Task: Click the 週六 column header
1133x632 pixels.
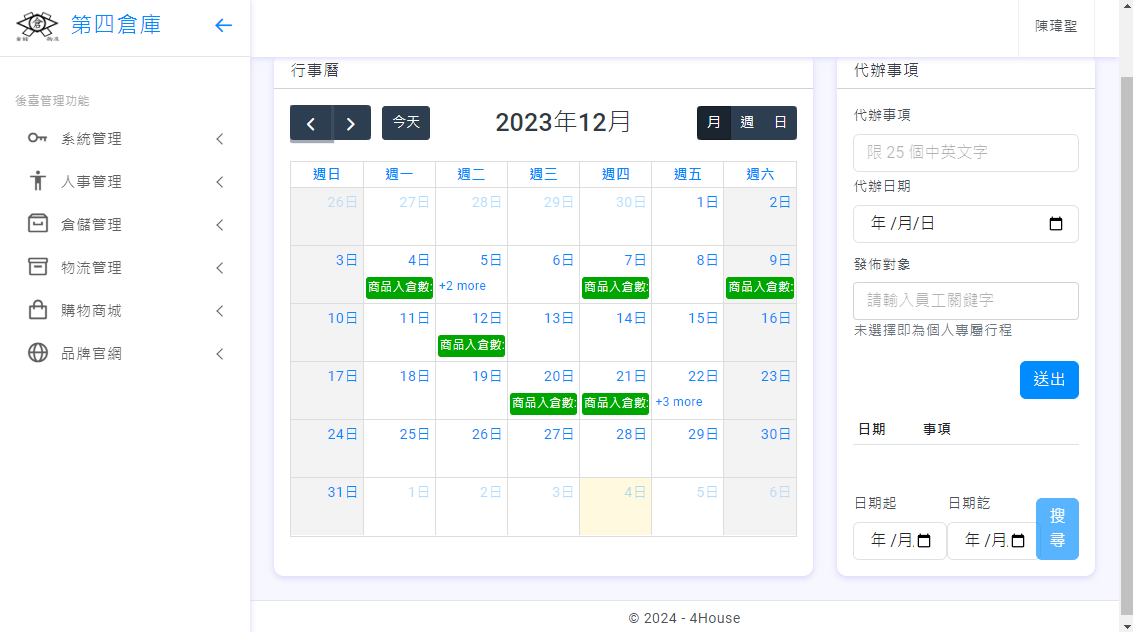Action: click(760, 175)
